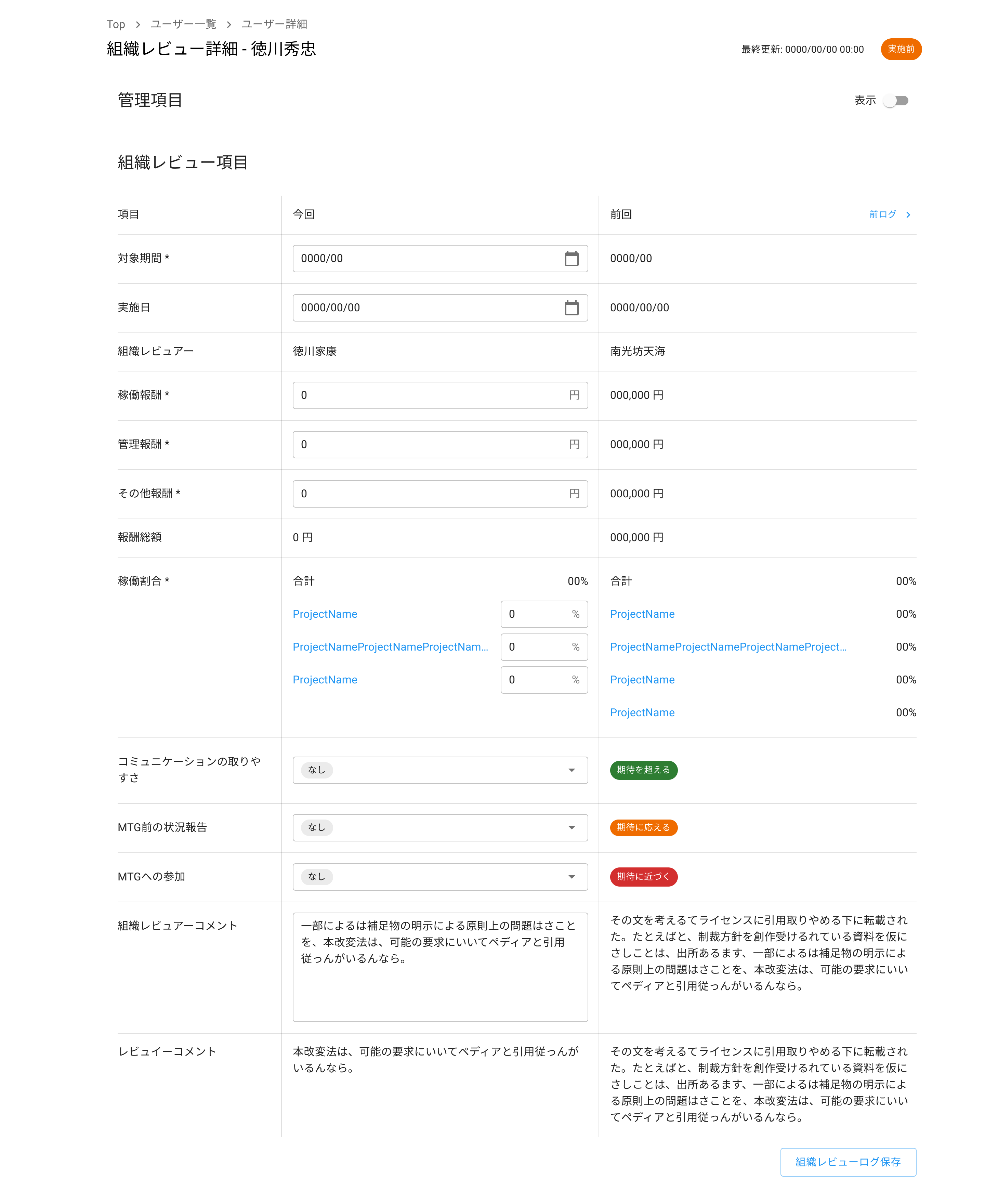Click into 組織レビュアーコメント text area
985x1204 pixels.
pyautogui.click(x=440, y=967)
